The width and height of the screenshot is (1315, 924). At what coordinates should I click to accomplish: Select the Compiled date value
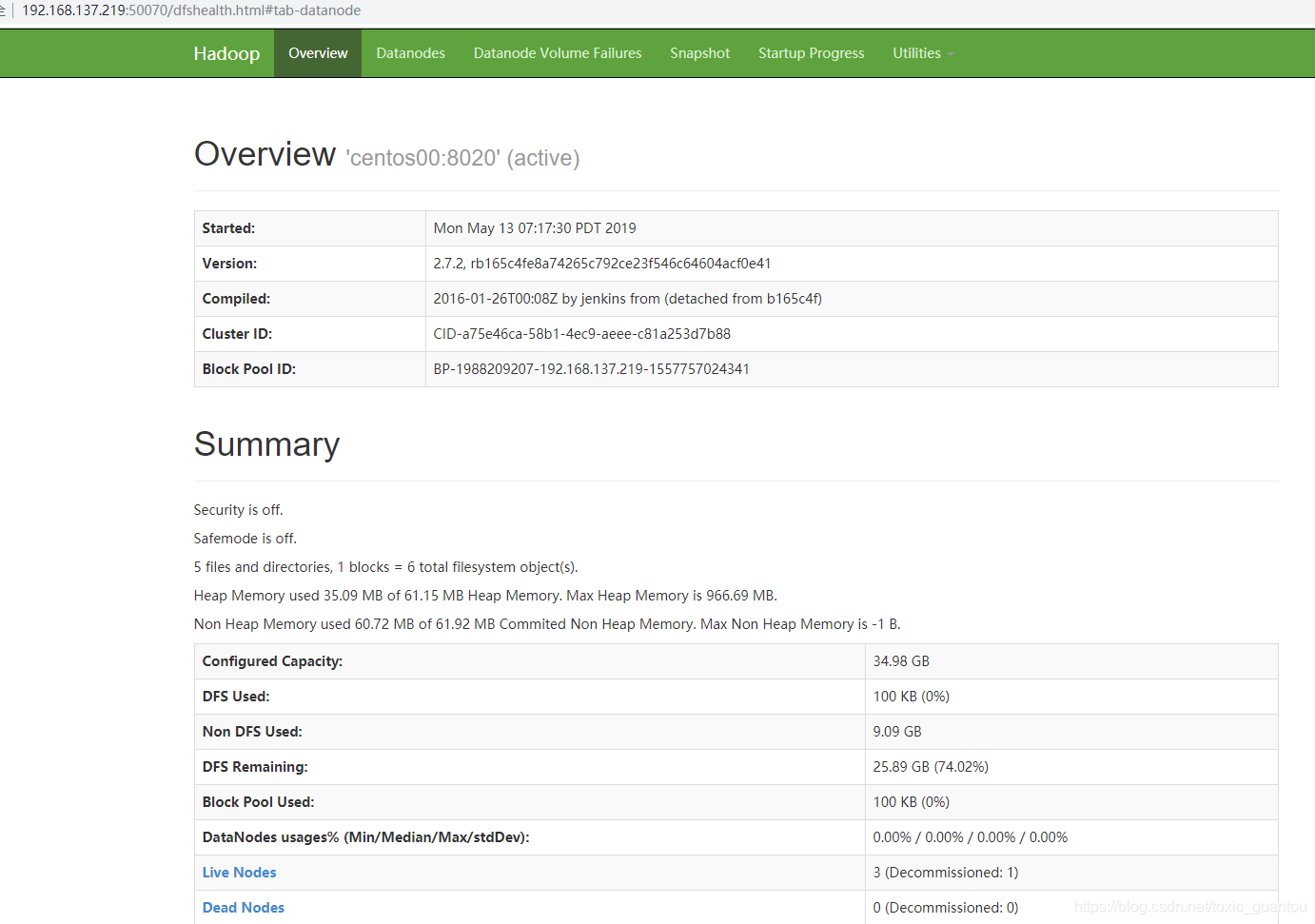[x=627, y=299]
